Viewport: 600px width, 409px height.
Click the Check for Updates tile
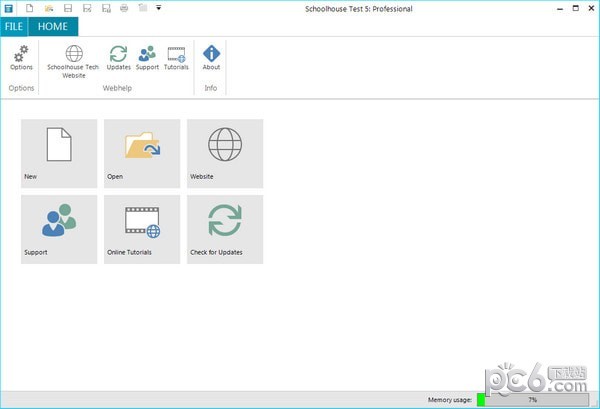tap(225, 229)
